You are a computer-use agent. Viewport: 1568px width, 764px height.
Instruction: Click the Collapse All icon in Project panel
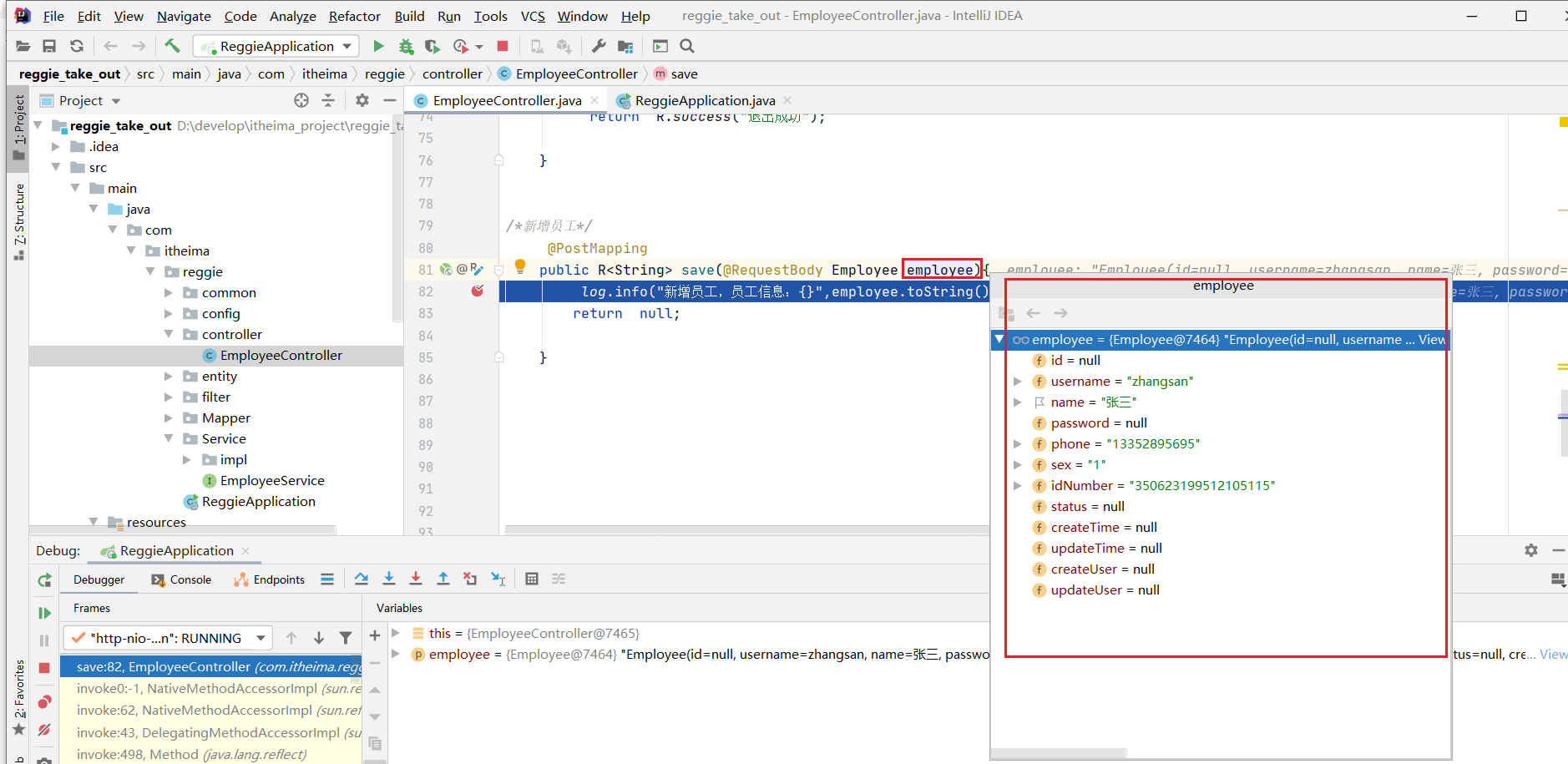(x=328, y=100)
